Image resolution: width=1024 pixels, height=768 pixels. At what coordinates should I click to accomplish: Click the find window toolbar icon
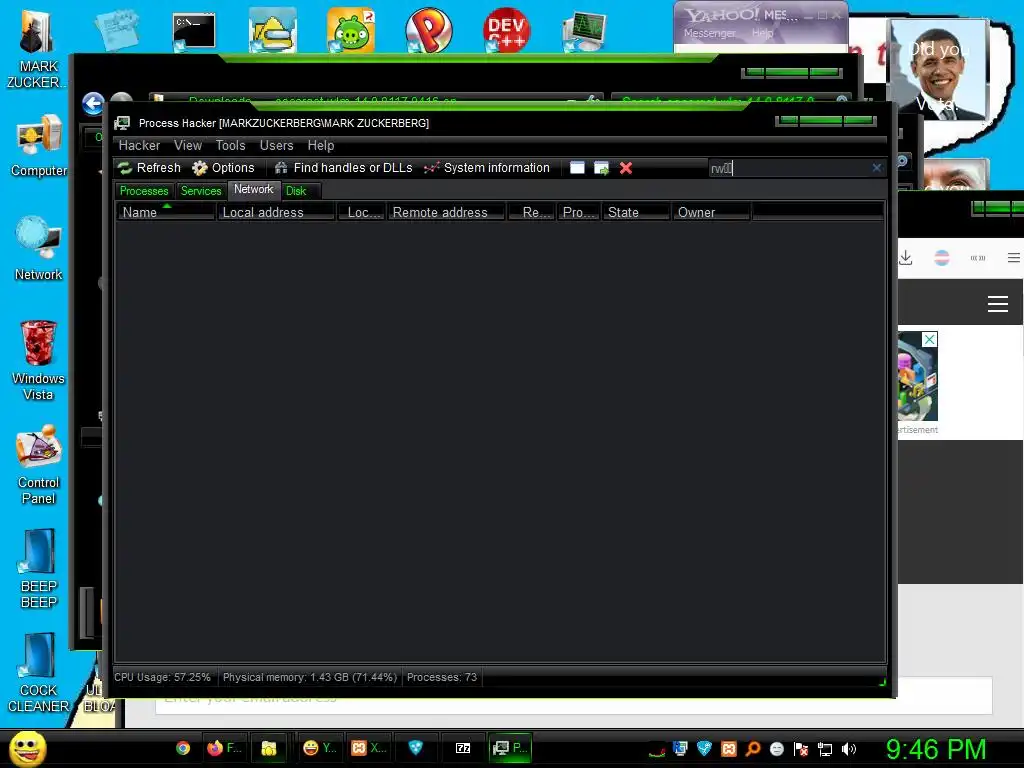click(x=577, y=168)
